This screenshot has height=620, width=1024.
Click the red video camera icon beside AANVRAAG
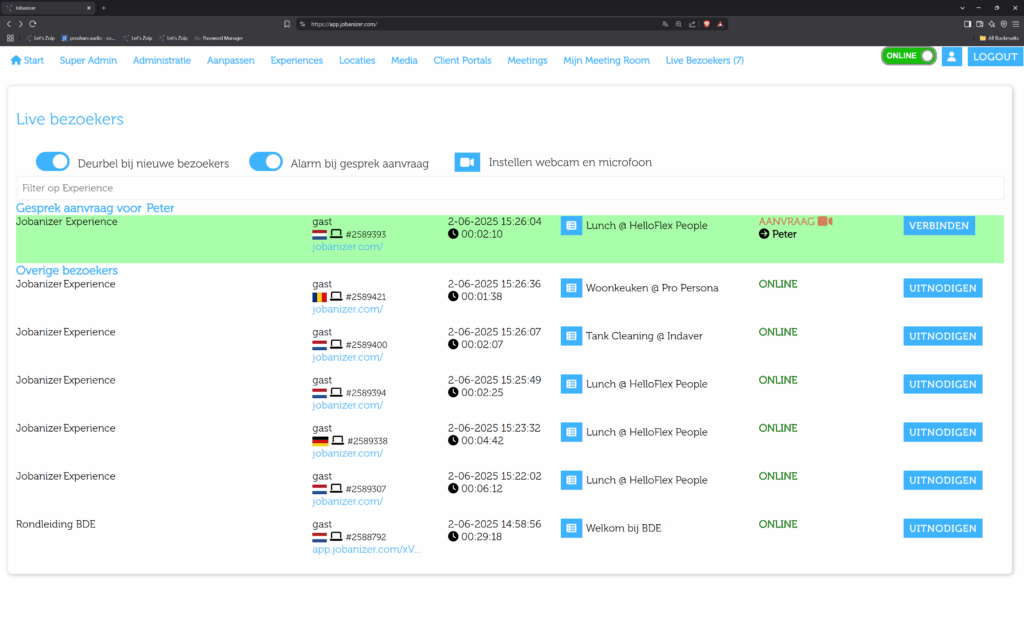825,221
